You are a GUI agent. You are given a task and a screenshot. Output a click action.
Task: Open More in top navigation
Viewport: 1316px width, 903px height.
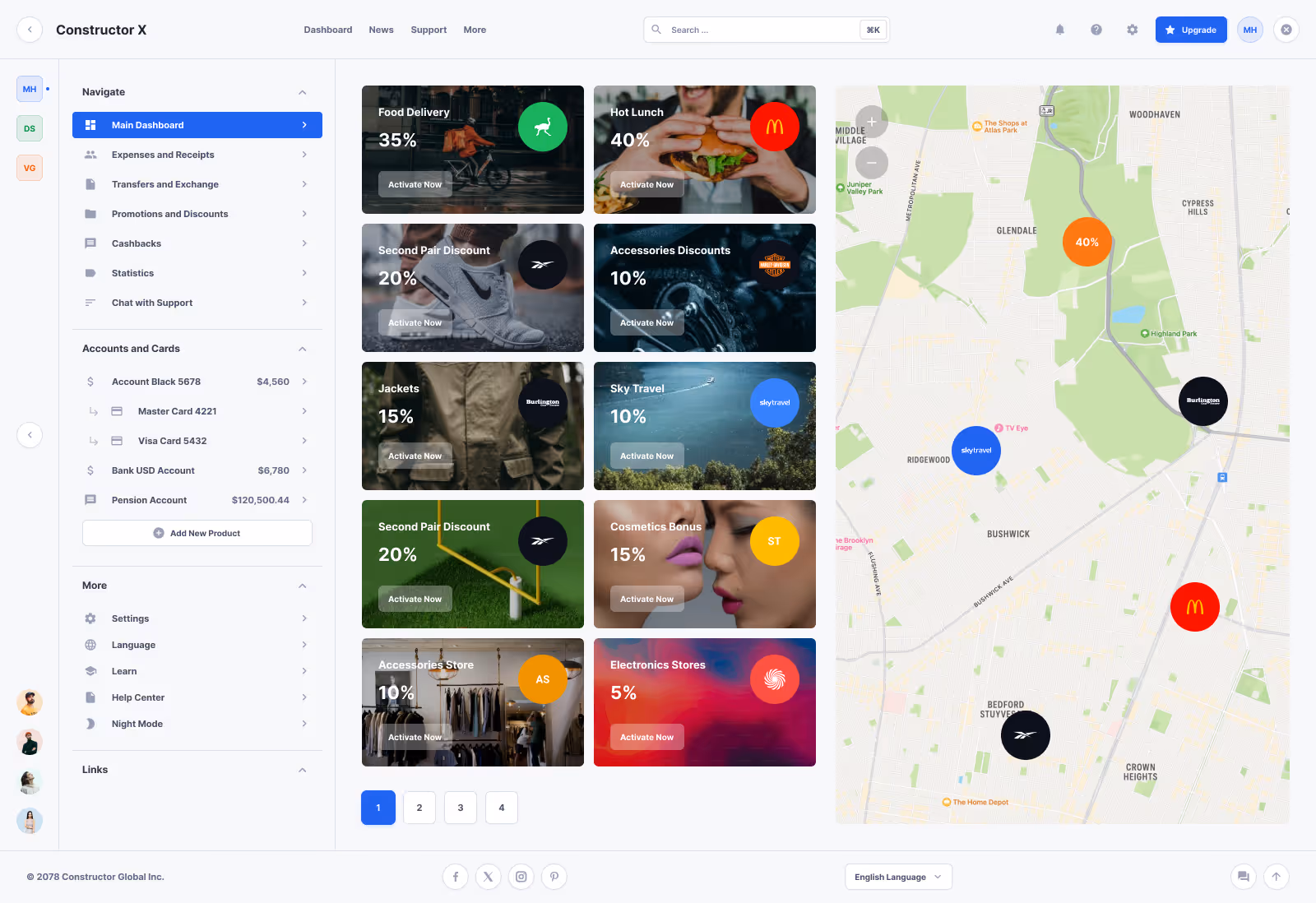pyautogui.click(x=475, y=30)
